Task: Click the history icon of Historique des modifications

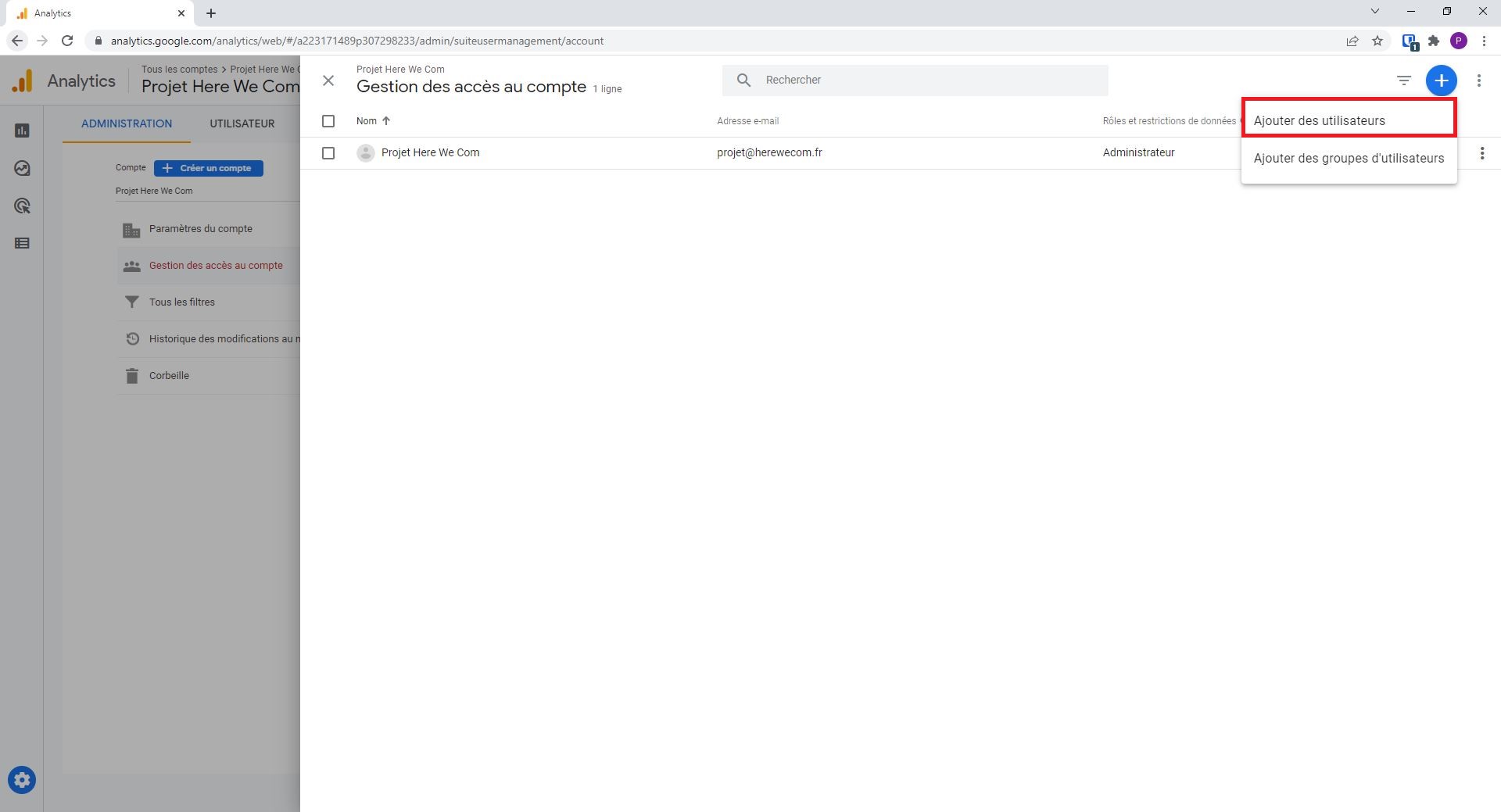Action: coord(132,339)
